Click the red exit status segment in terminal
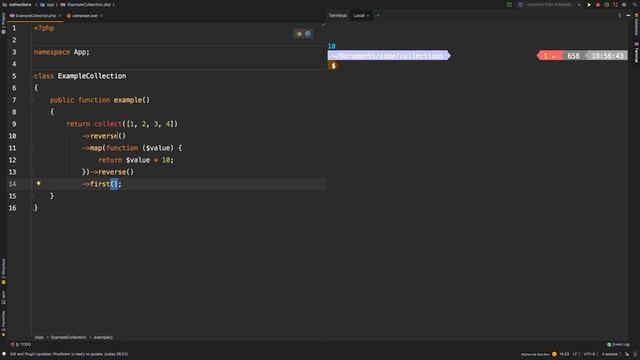Viewport: 640px width, 360px height. [x=550, y=56]
